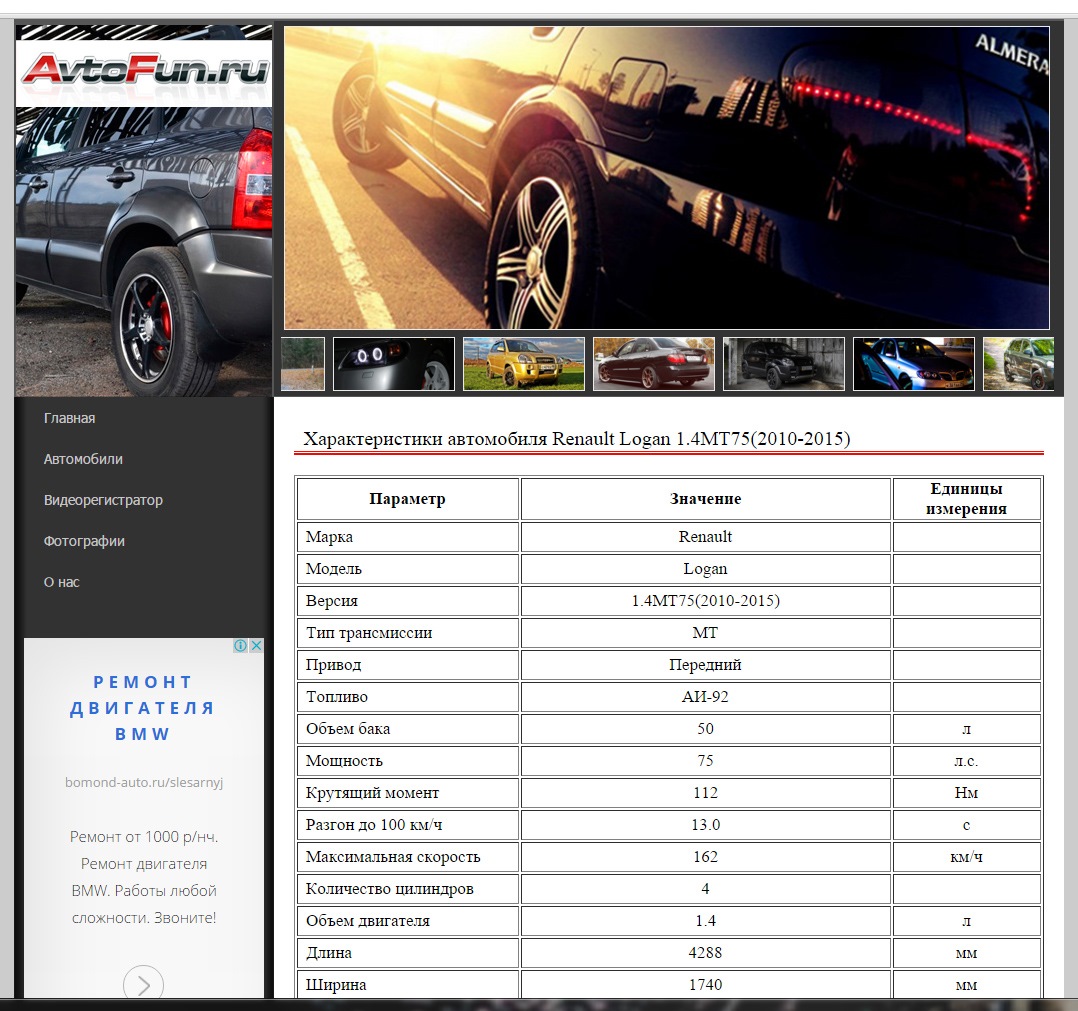Select the blue-lit car thumbnail

914,364
